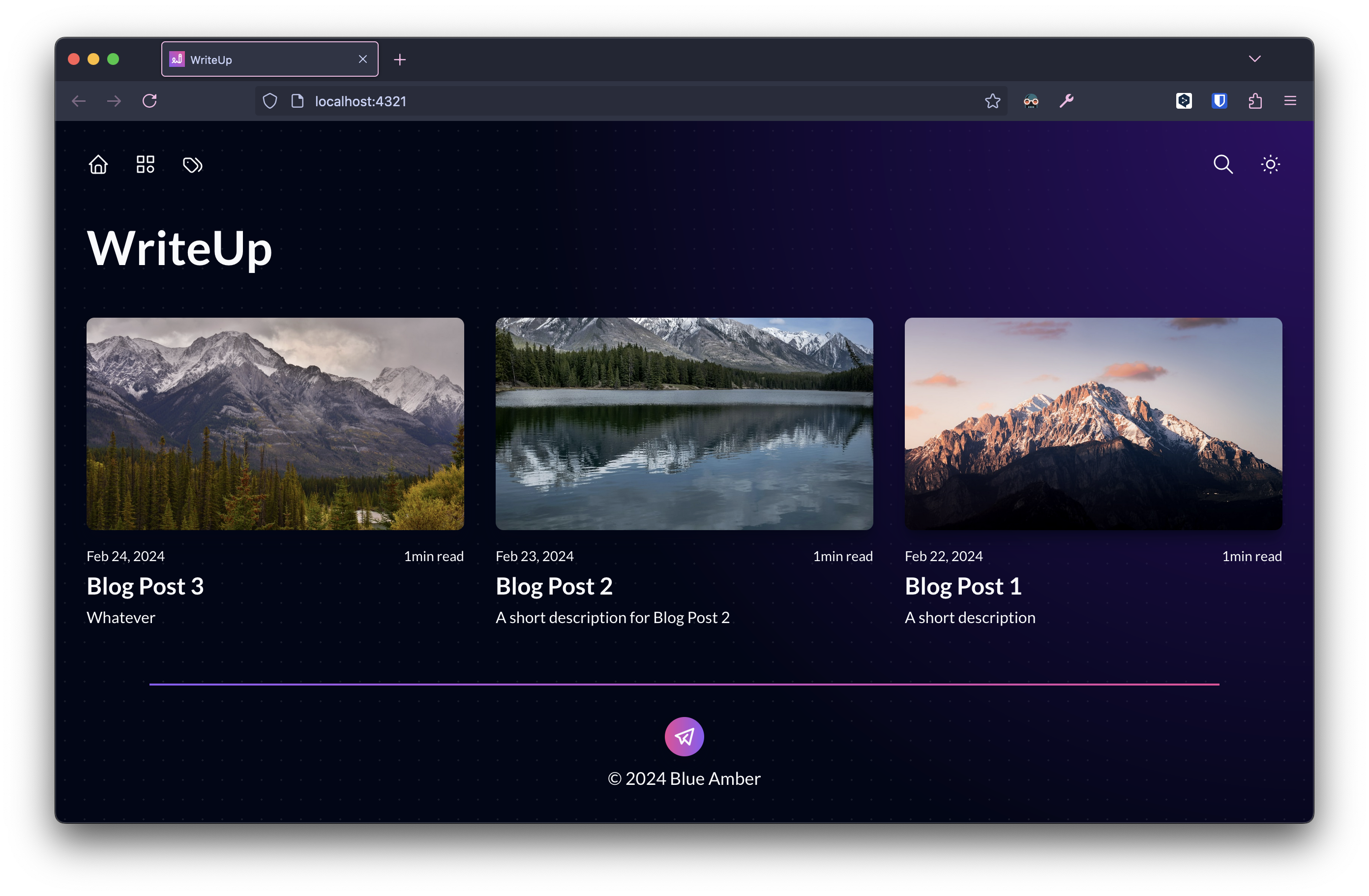The width and height of the screenshot is (1369, 896).
Task: Open the tags icon in the navigation
Action: (193, 165)
